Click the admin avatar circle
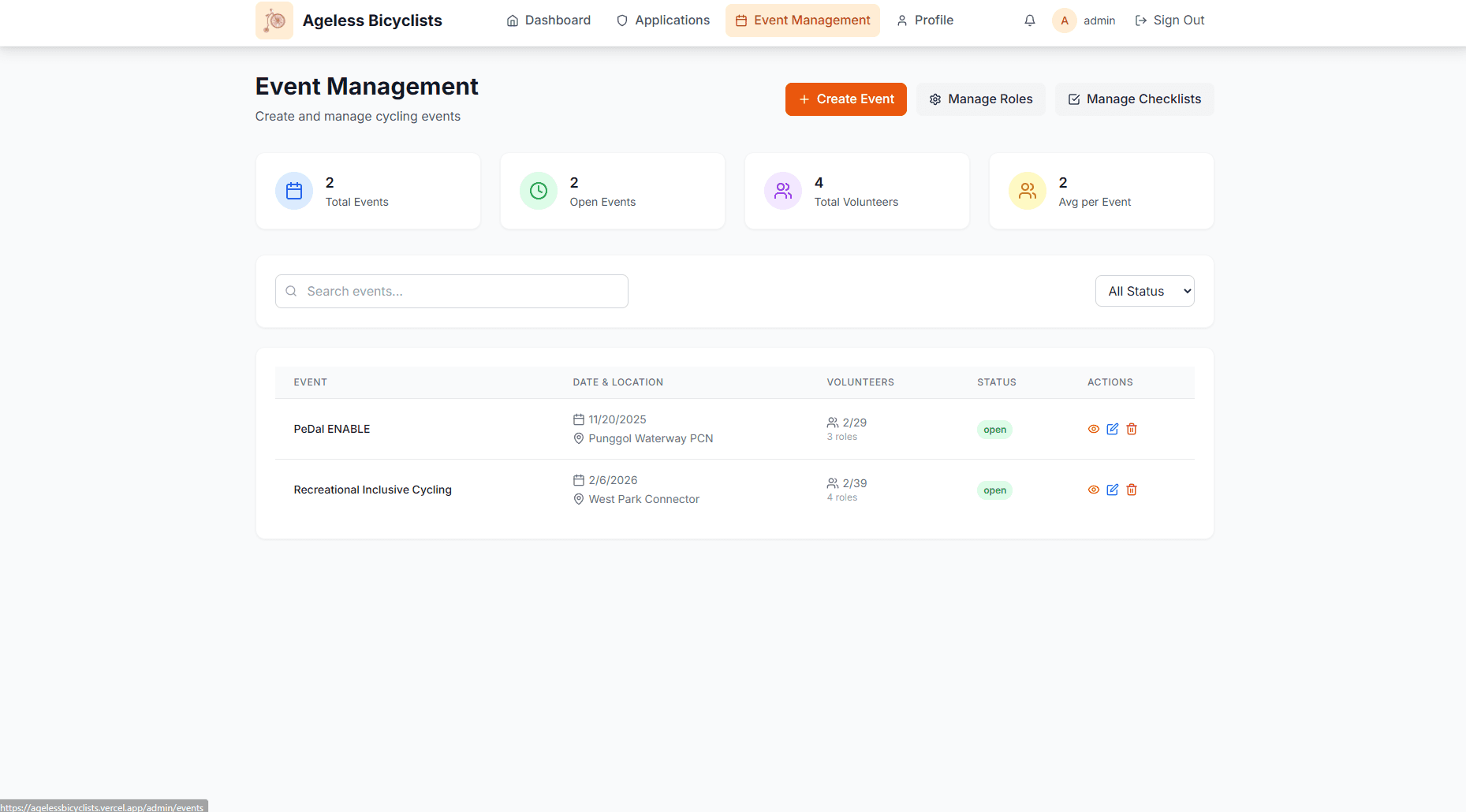Image resolution: width=1466 pixels, height=812 pixels. [1065, 20]
